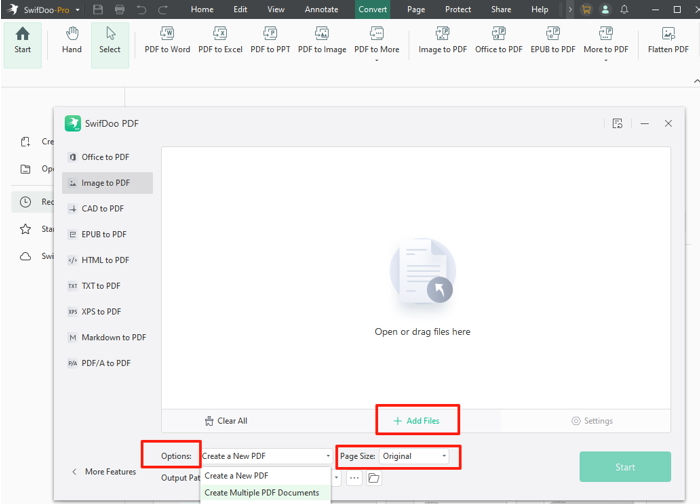Image resolution: width=700 pixels, height=504 pixels.
Task: Go back to More Features
Action: [x=105, y=472]
